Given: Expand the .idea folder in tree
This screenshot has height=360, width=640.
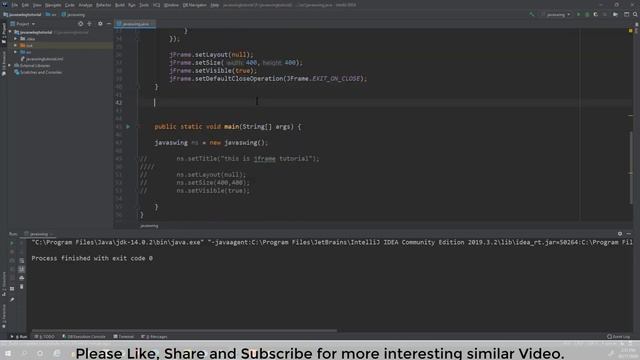Looking at the screenshot, I should (16, 39).
